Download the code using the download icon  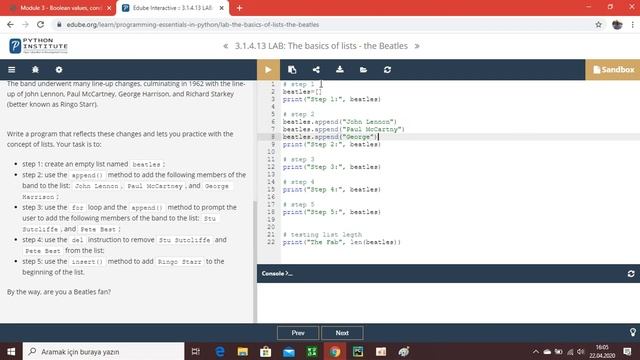tap(340, 70)
